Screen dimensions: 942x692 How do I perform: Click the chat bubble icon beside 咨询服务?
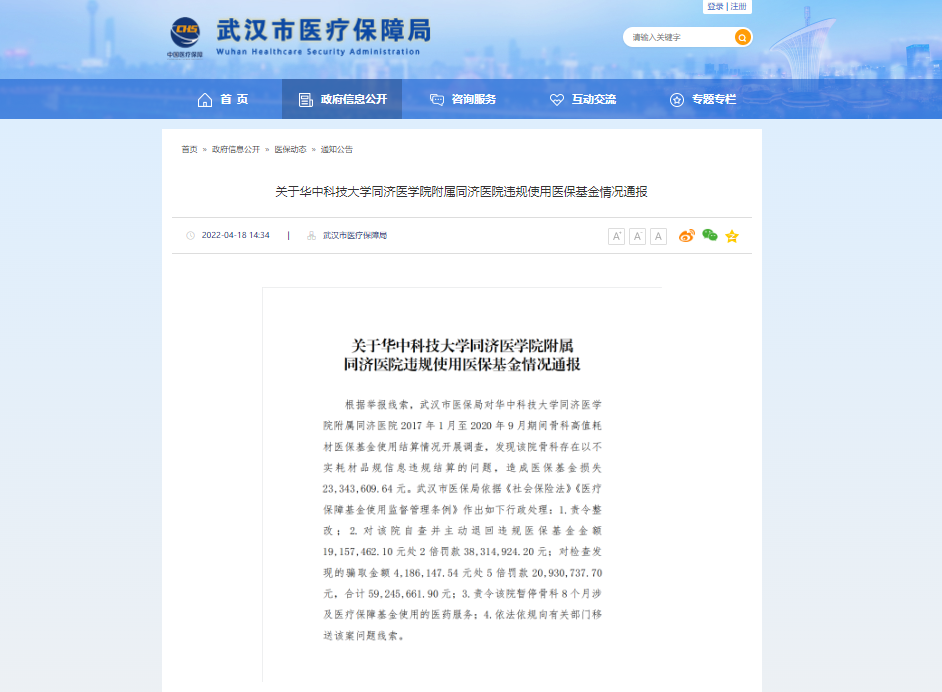point(436,98)
